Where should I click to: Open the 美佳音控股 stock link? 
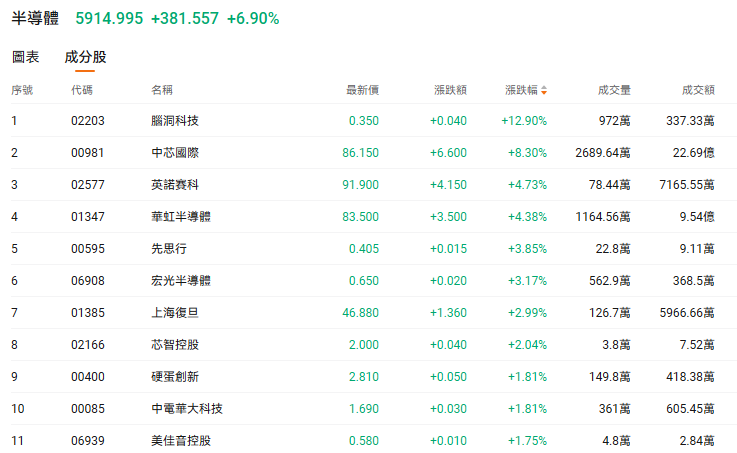point(181,441)
